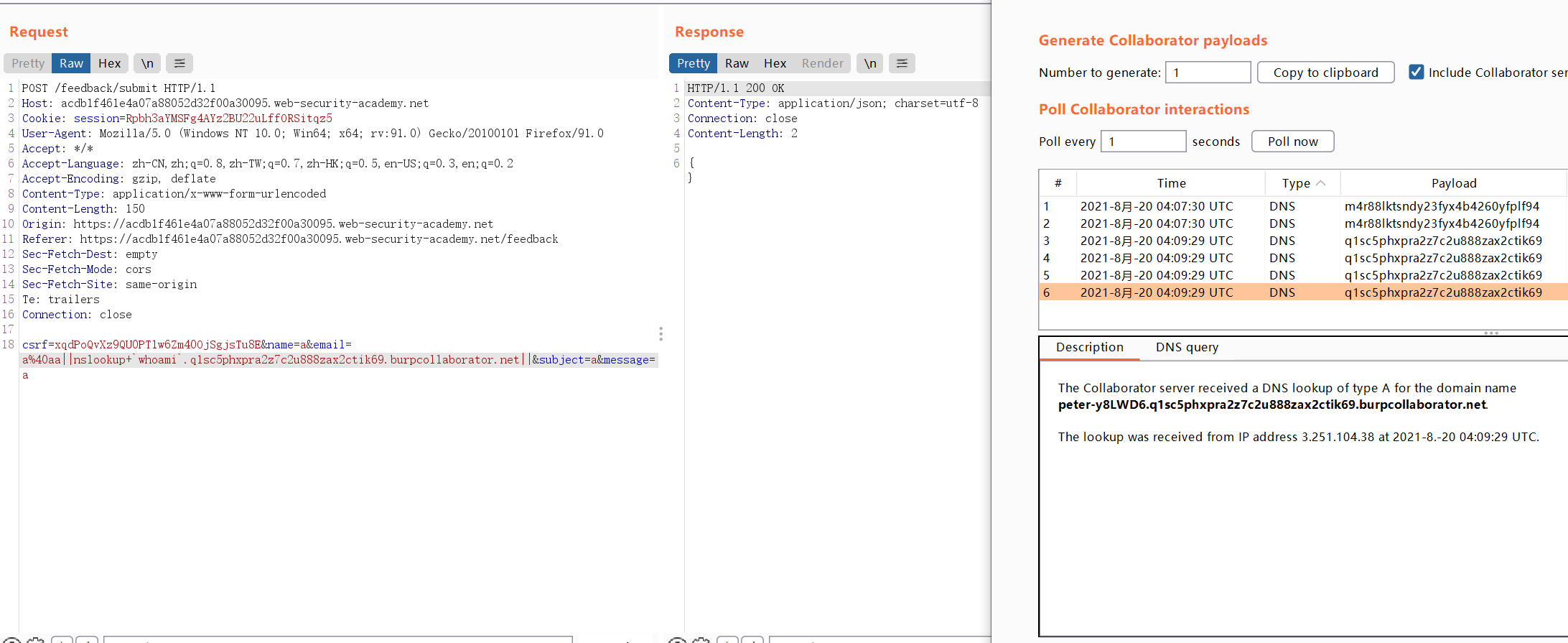This screenshot has width=1568, height=643.
Task: Click the Referer header line in Request
Action: (x=289, y=239)
